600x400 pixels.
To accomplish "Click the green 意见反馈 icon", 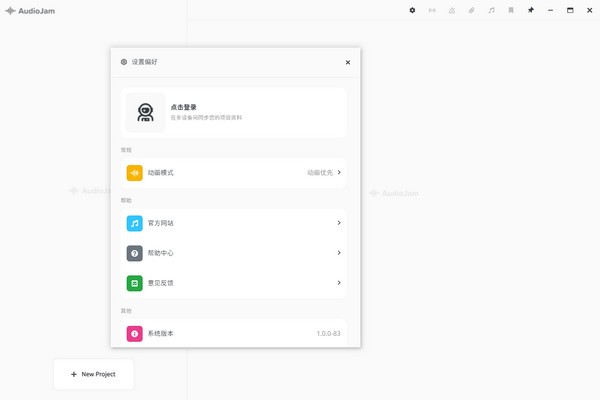I will [134, 283].
